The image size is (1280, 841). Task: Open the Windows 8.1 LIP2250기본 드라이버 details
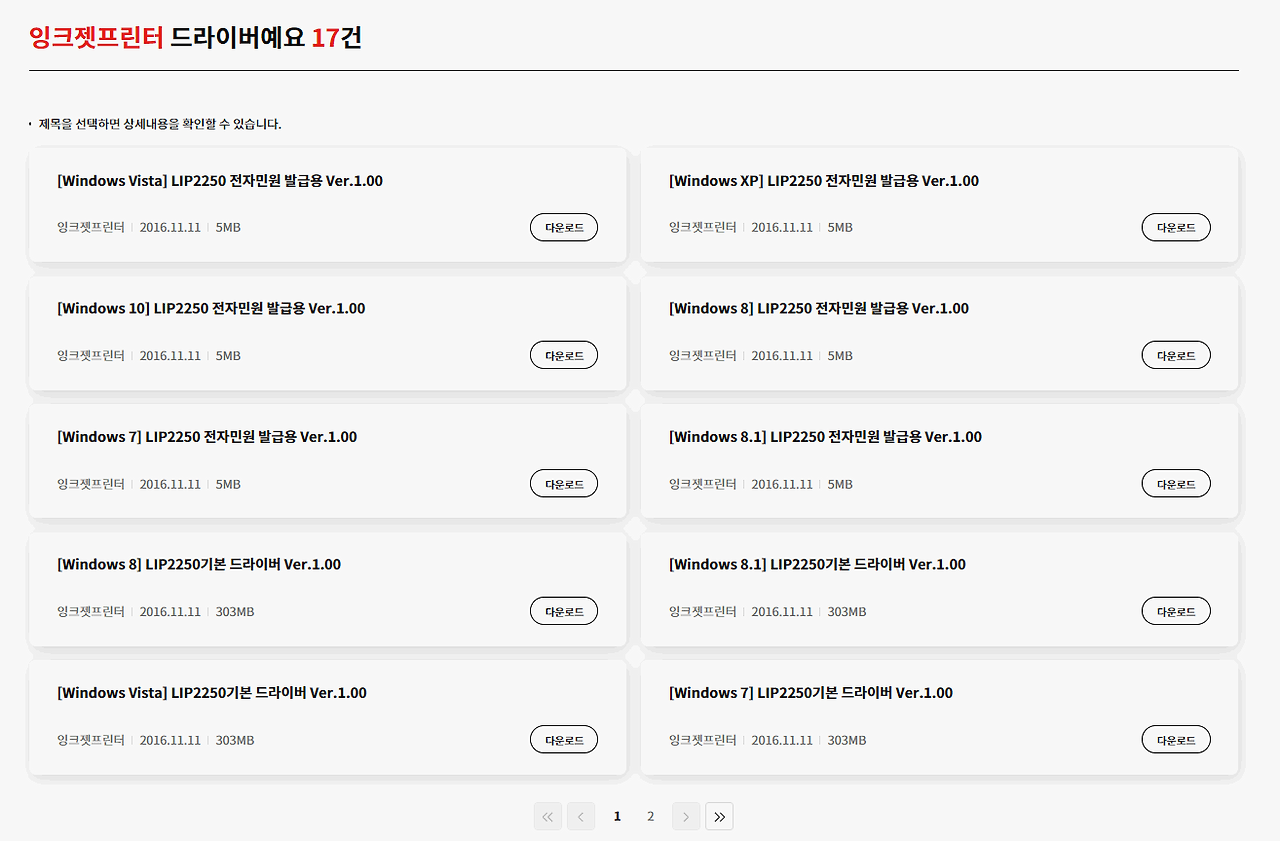point(817,564)
